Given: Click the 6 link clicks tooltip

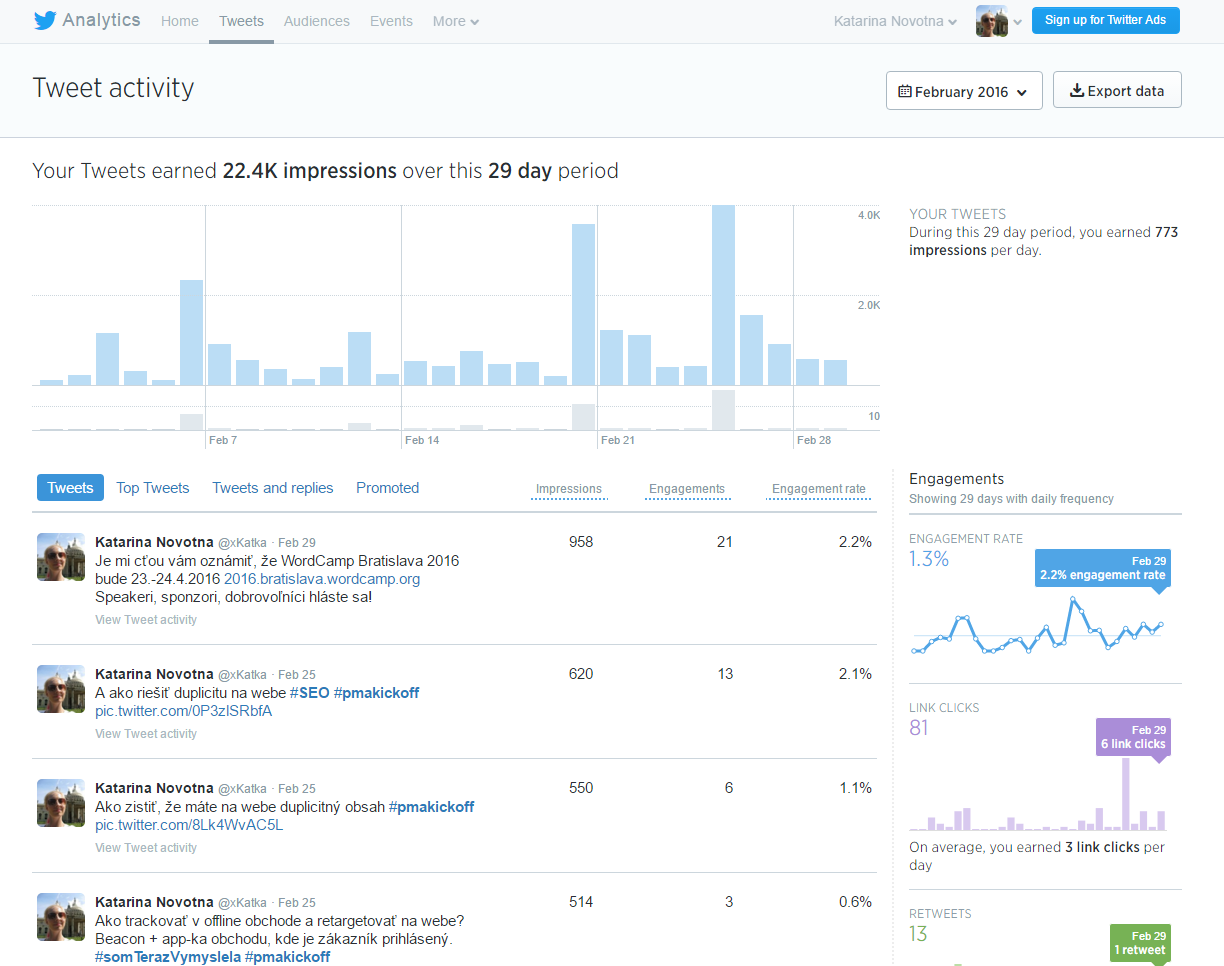Looking at the screenshot, I should tap(1132, 737).
